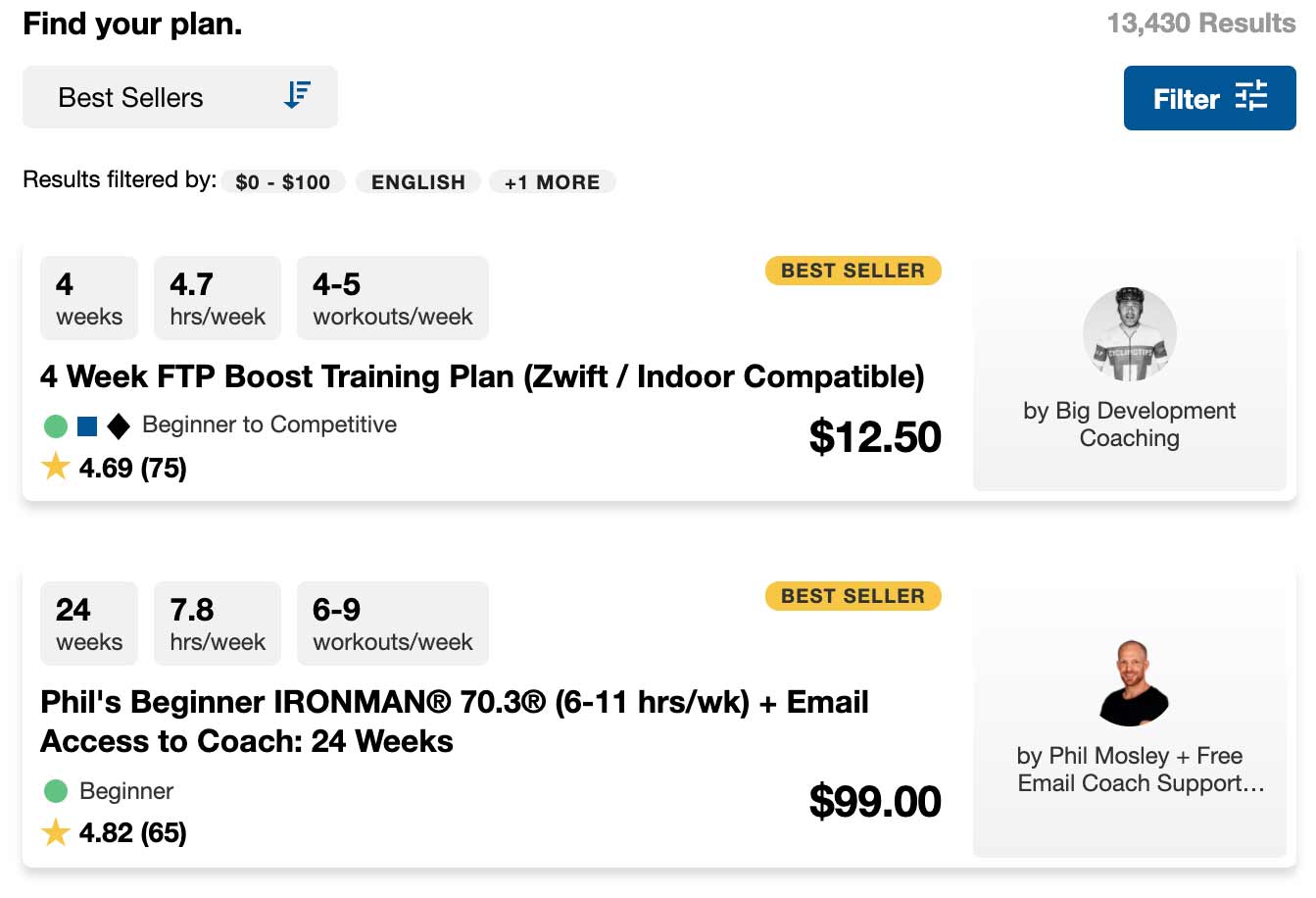The width and height of the screenshot is (1316, 898).
Task: Open the 4 Week FTP Boost Training Plan
Action: pyautogui.click(x=481, y=376)
